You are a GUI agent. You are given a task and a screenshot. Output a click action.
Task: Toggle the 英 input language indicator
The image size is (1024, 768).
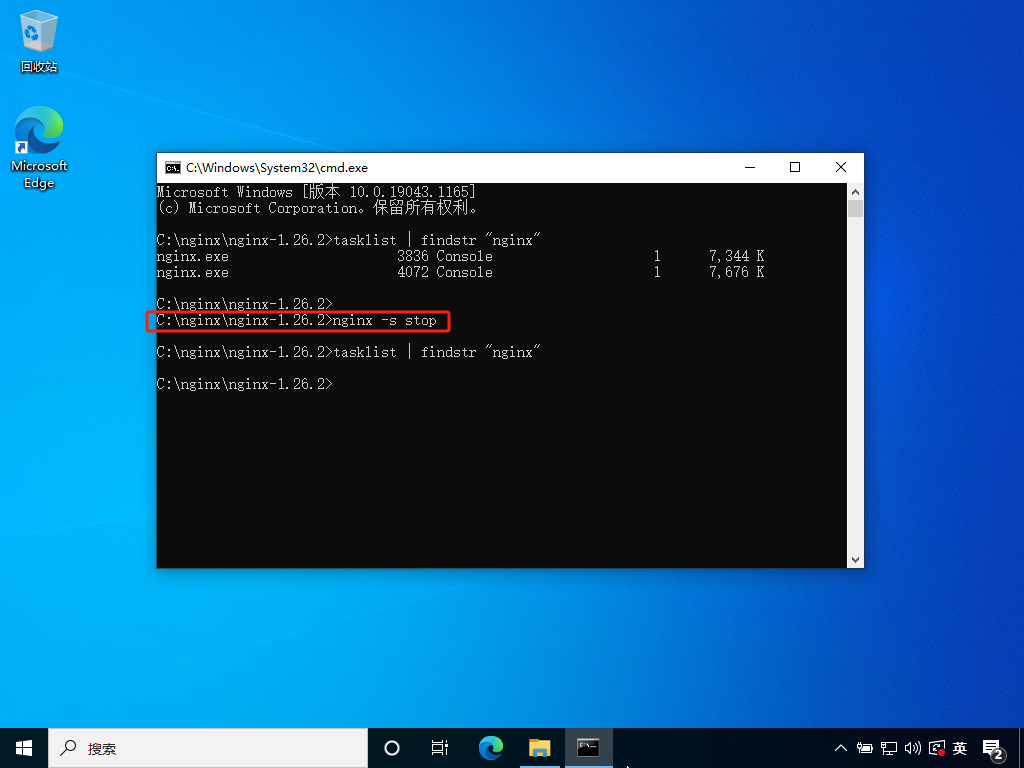(959, 748)
